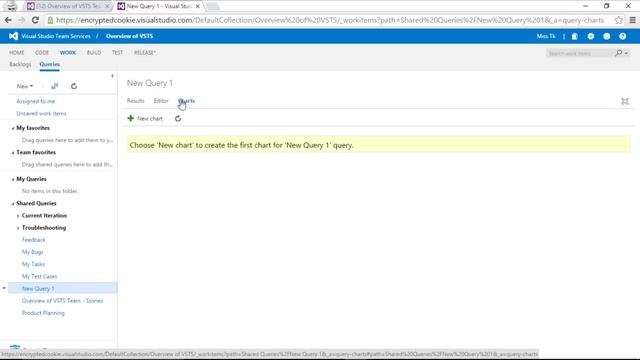
Task: Go back in browser history
Action: (x=8, y=20)
